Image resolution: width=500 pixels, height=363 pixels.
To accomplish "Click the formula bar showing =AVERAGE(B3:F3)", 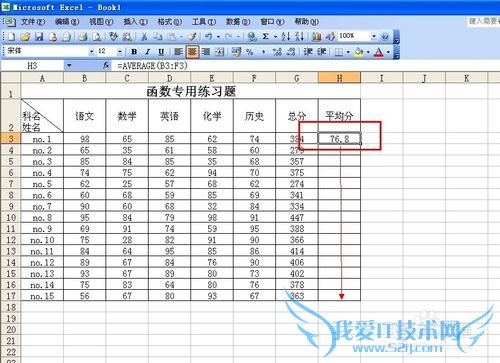I will pos(307,66).
